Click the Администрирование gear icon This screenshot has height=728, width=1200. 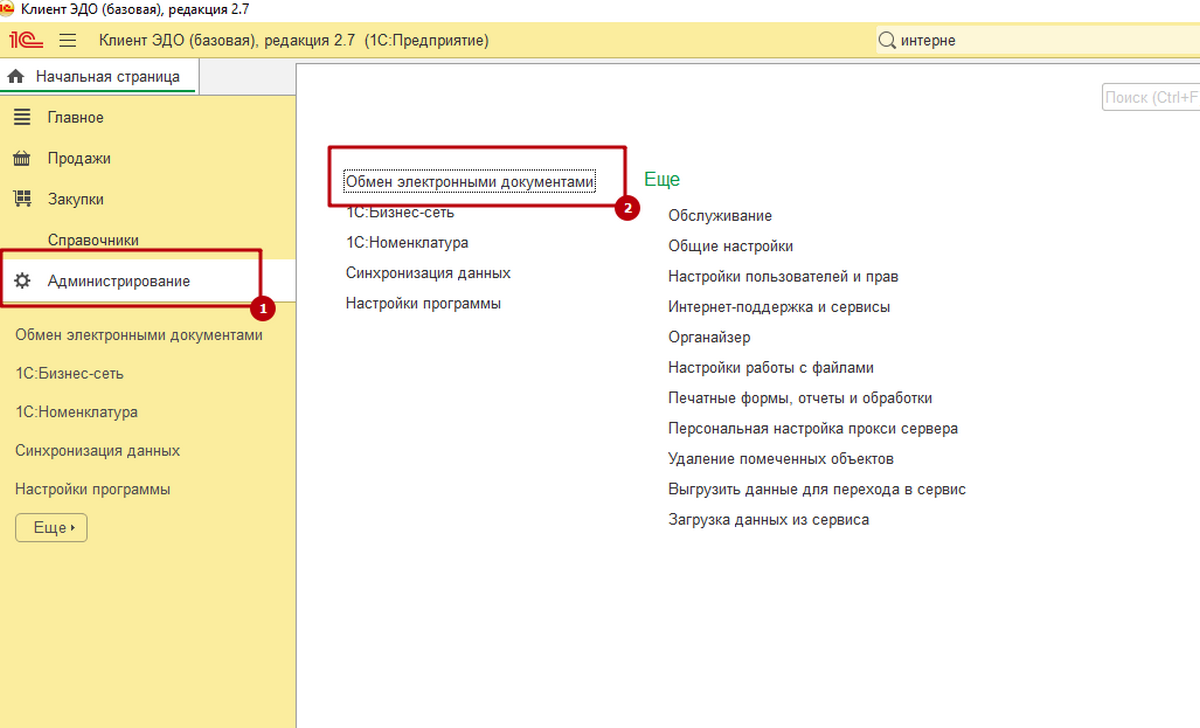coord(22,281)
